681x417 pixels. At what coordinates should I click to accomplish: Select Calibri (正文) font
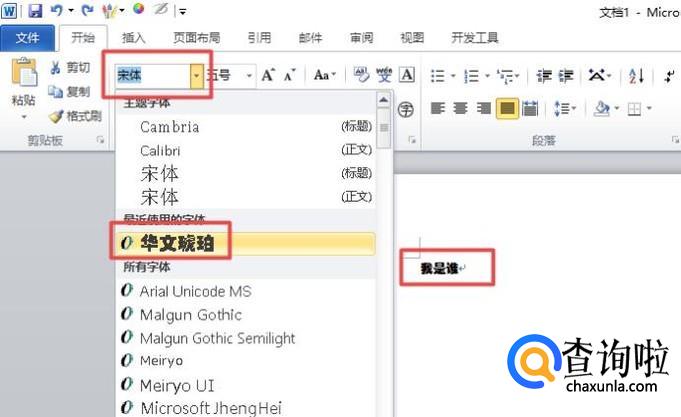[246, 150]
